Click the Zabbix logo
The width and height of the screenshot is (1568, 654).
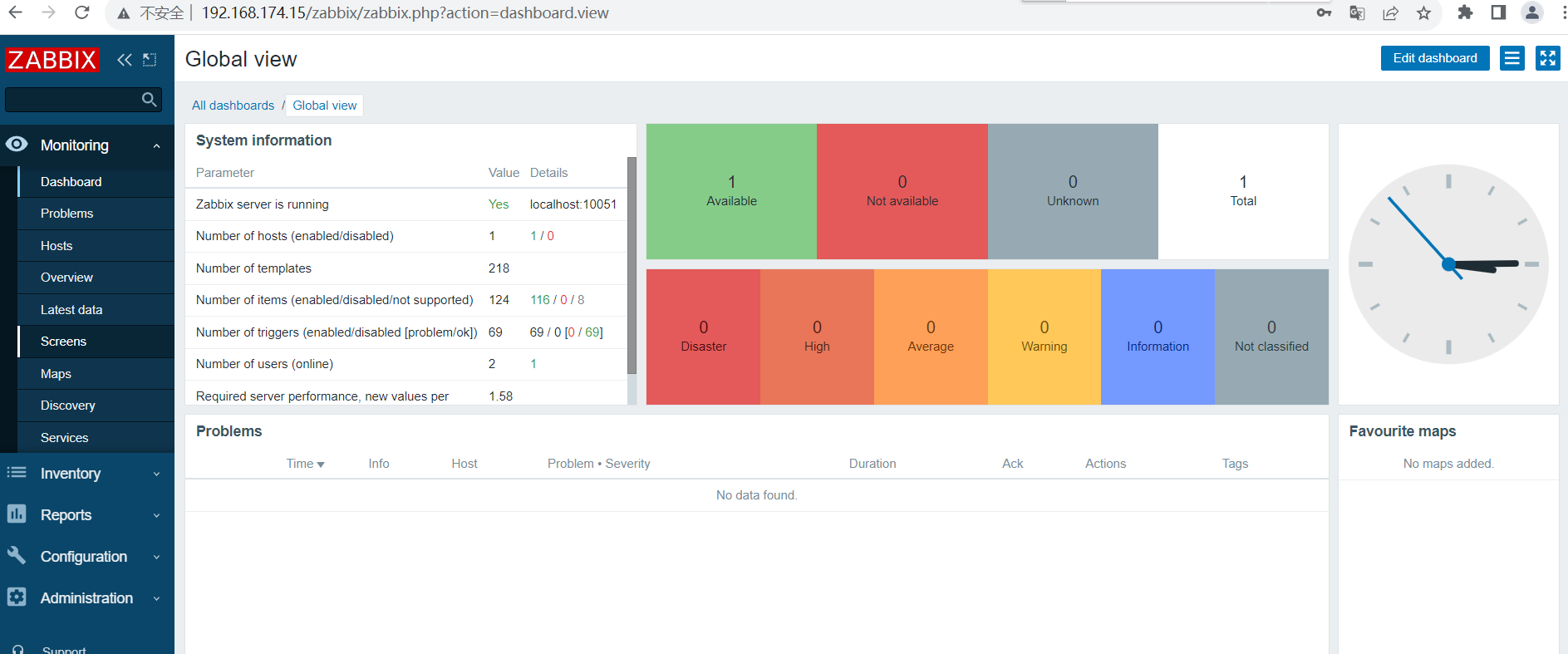pos(52,60)
